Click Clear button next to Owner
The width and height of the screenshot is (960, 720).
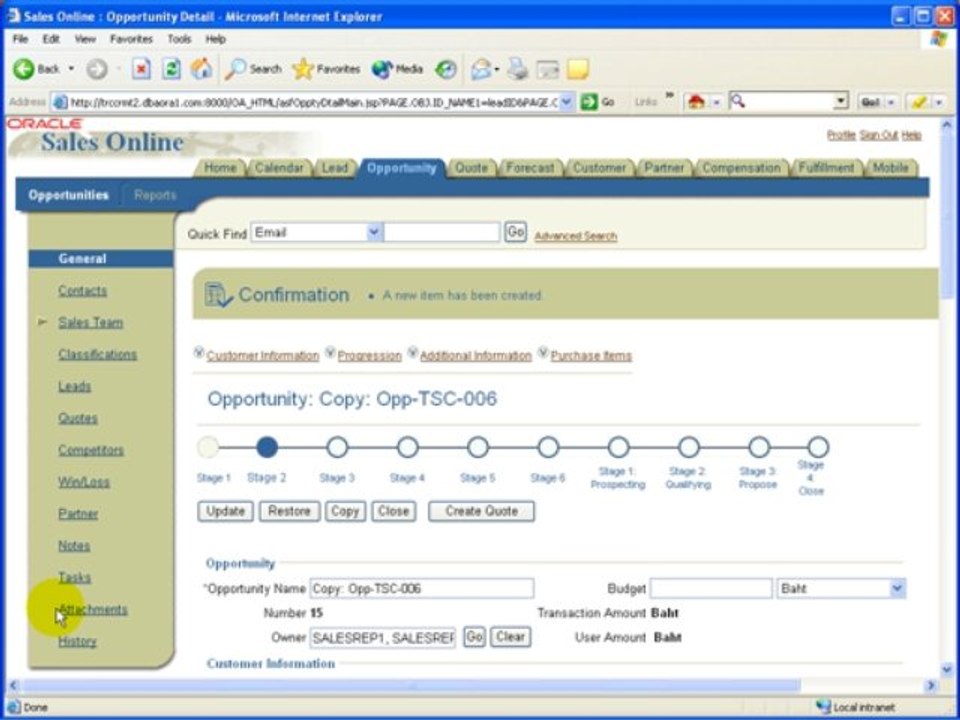click(x=511, y=637)
